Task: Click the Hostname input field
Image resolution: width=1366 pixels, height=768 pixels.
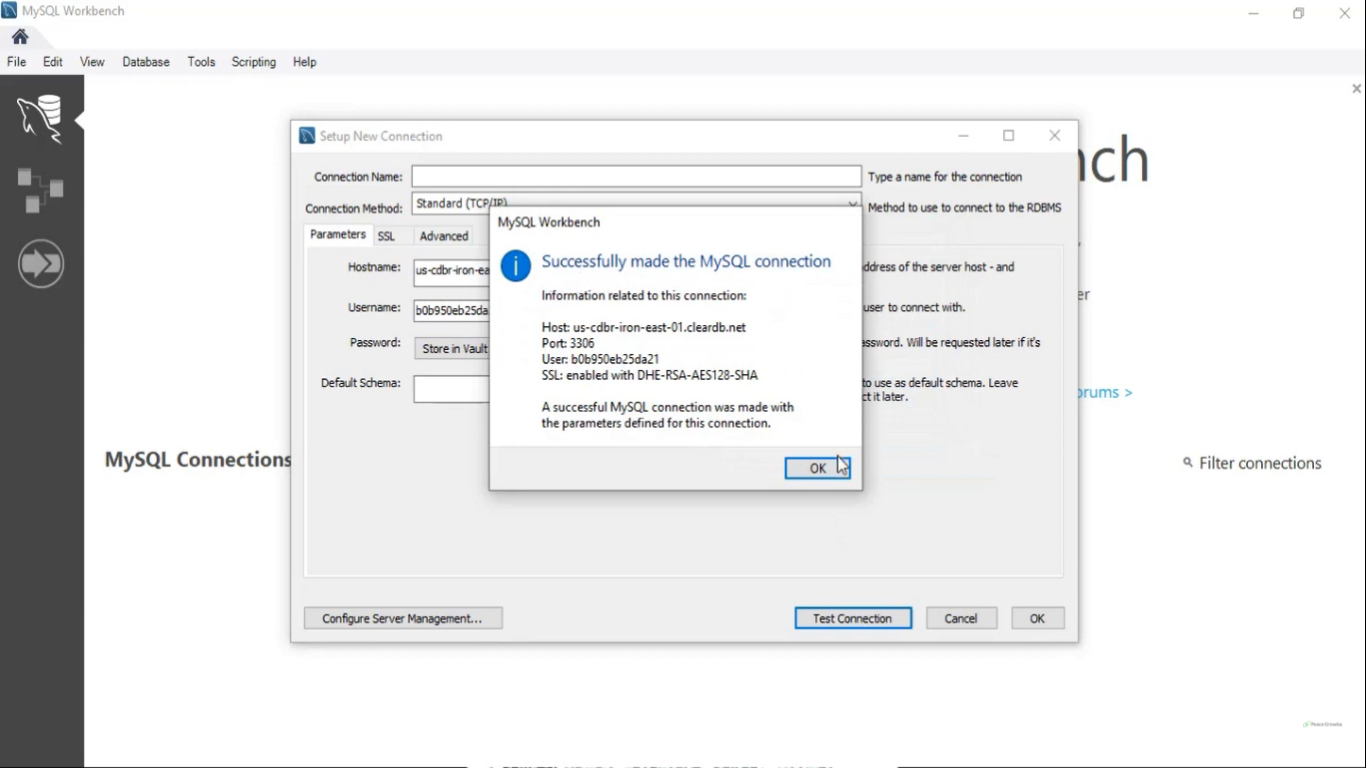Action: pyautogui.click(x=452, y=271)
